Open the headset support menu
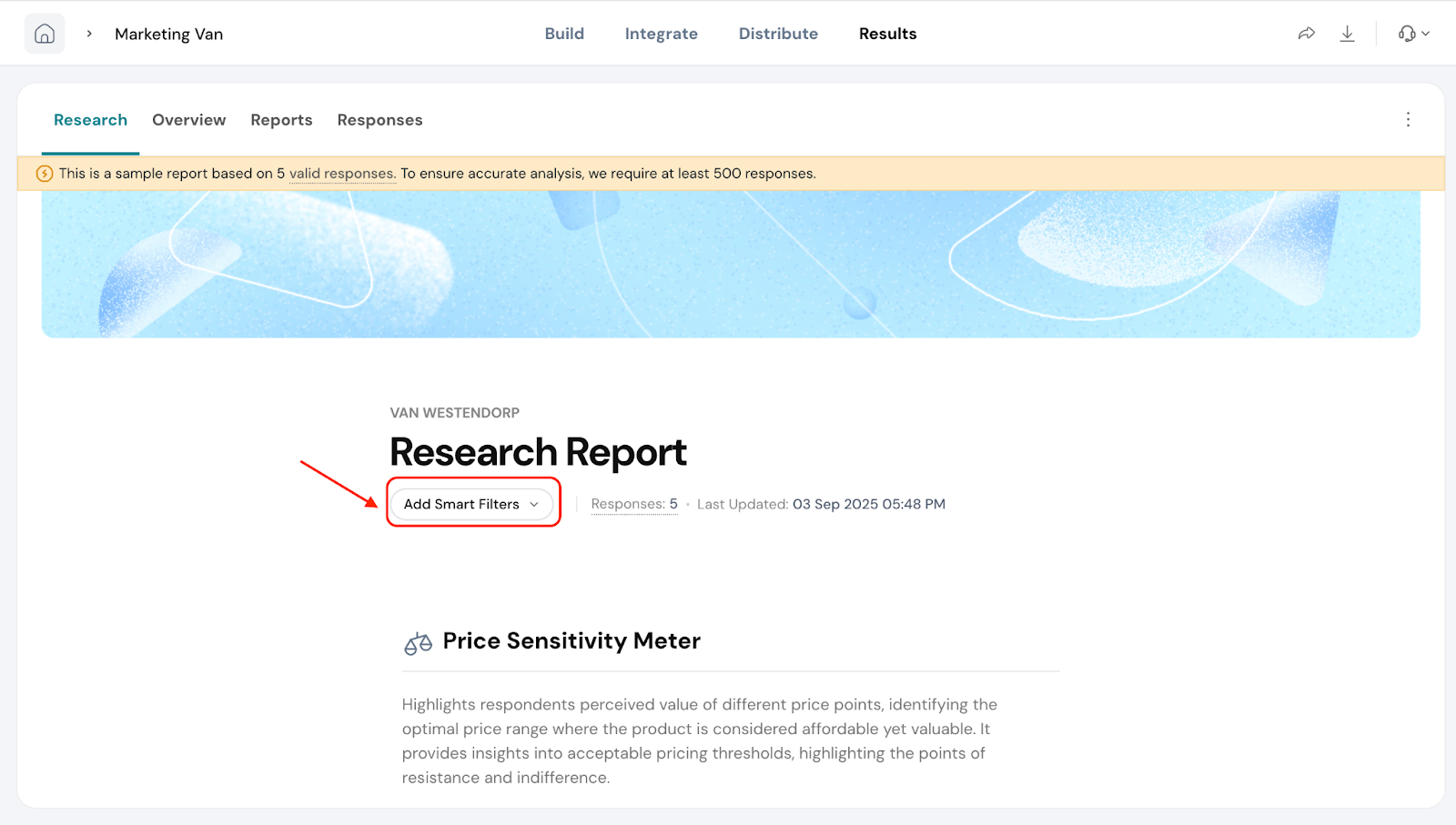This screenshot has width=1456, height=825. pos(1413,34)
